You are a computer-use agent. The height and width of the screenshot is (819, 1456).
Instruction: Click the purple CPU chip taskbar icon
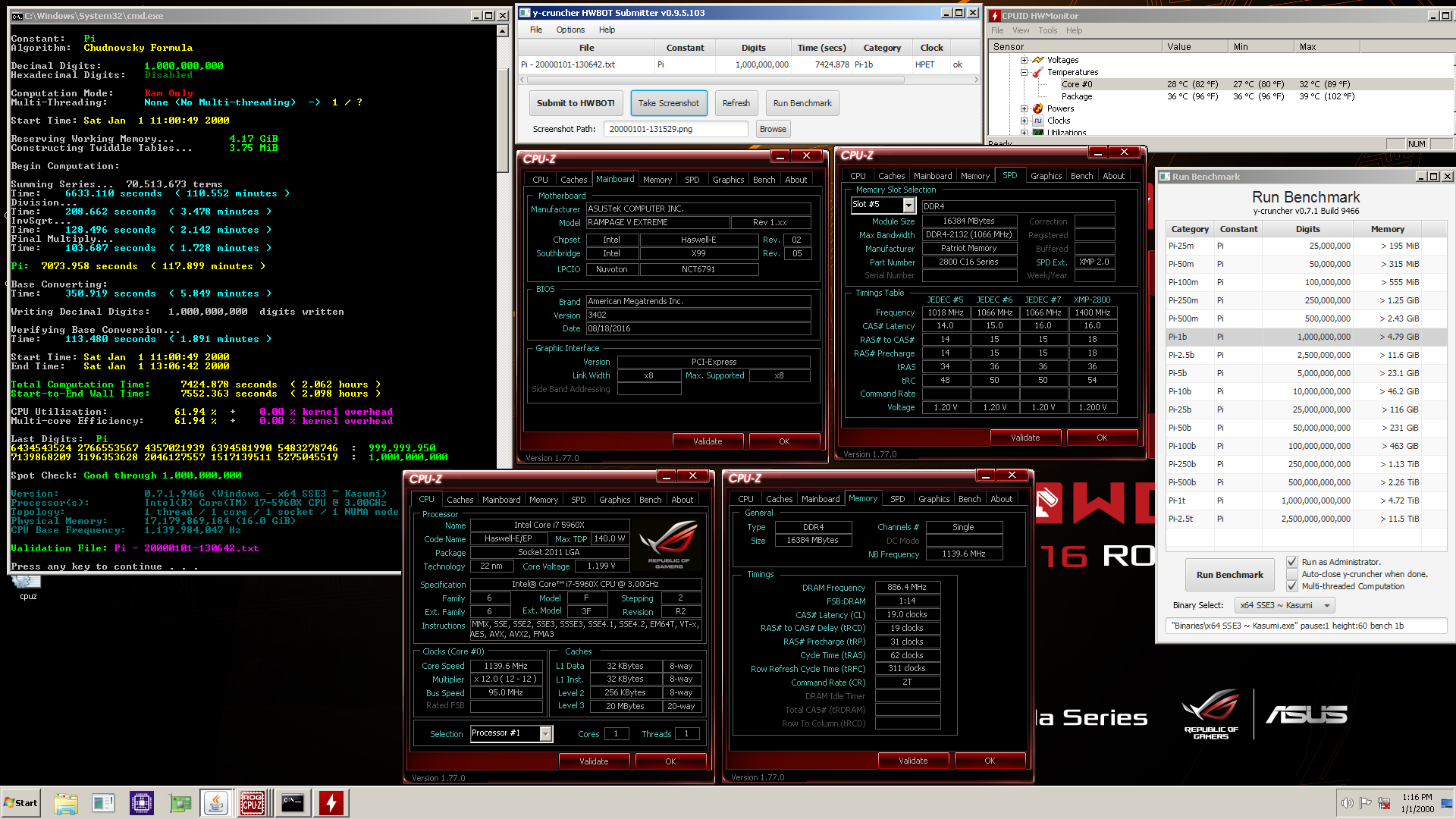[x=141, y=803]
